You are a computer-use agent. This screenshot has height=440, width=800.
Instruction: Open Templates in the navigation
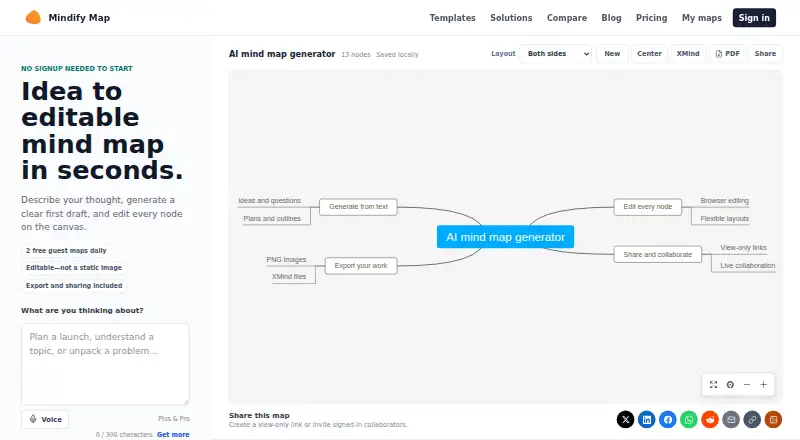453,18
